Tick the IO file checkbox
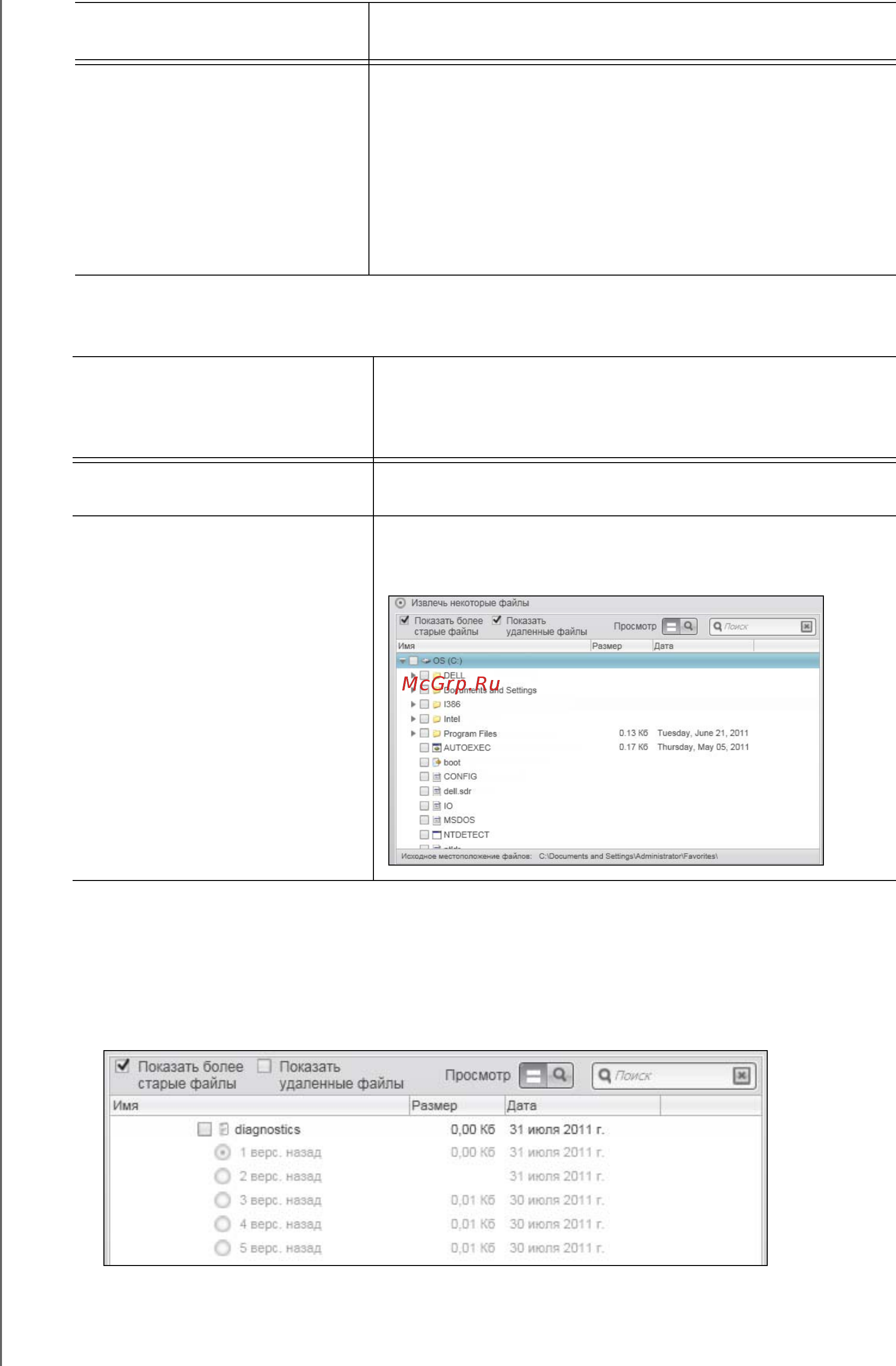896x1366 pixels. click(425, 806)
